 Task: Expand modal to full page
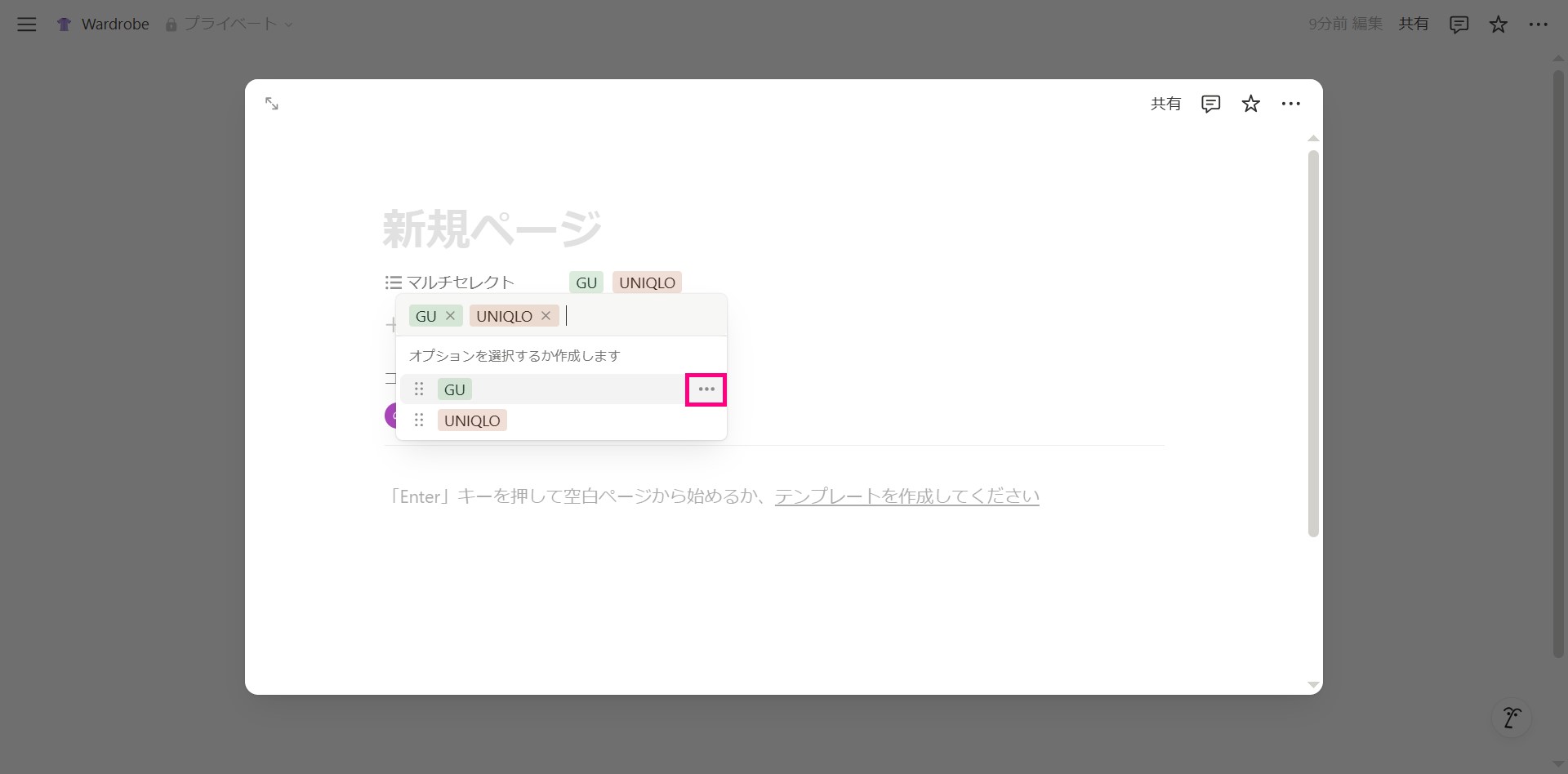click(272, 104)
